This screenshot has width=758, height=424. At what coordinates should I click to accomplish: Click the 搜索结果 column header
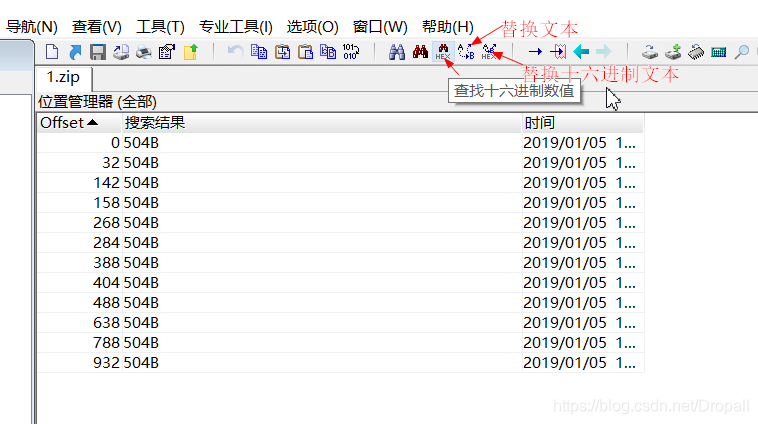322,123
